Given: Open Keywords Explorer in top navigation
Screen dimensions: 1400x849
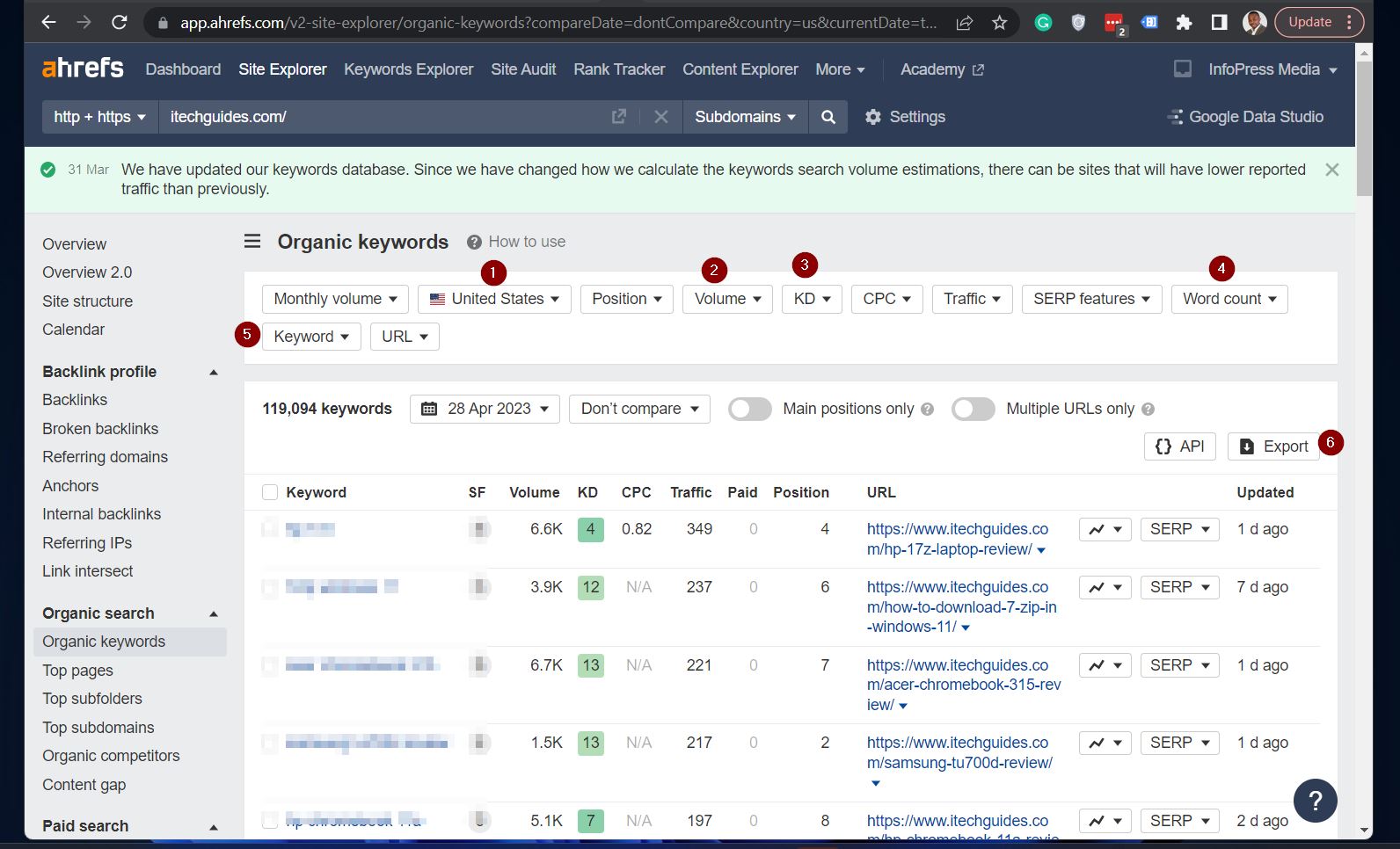Looking at the screenshot, I should coord(408,69).
